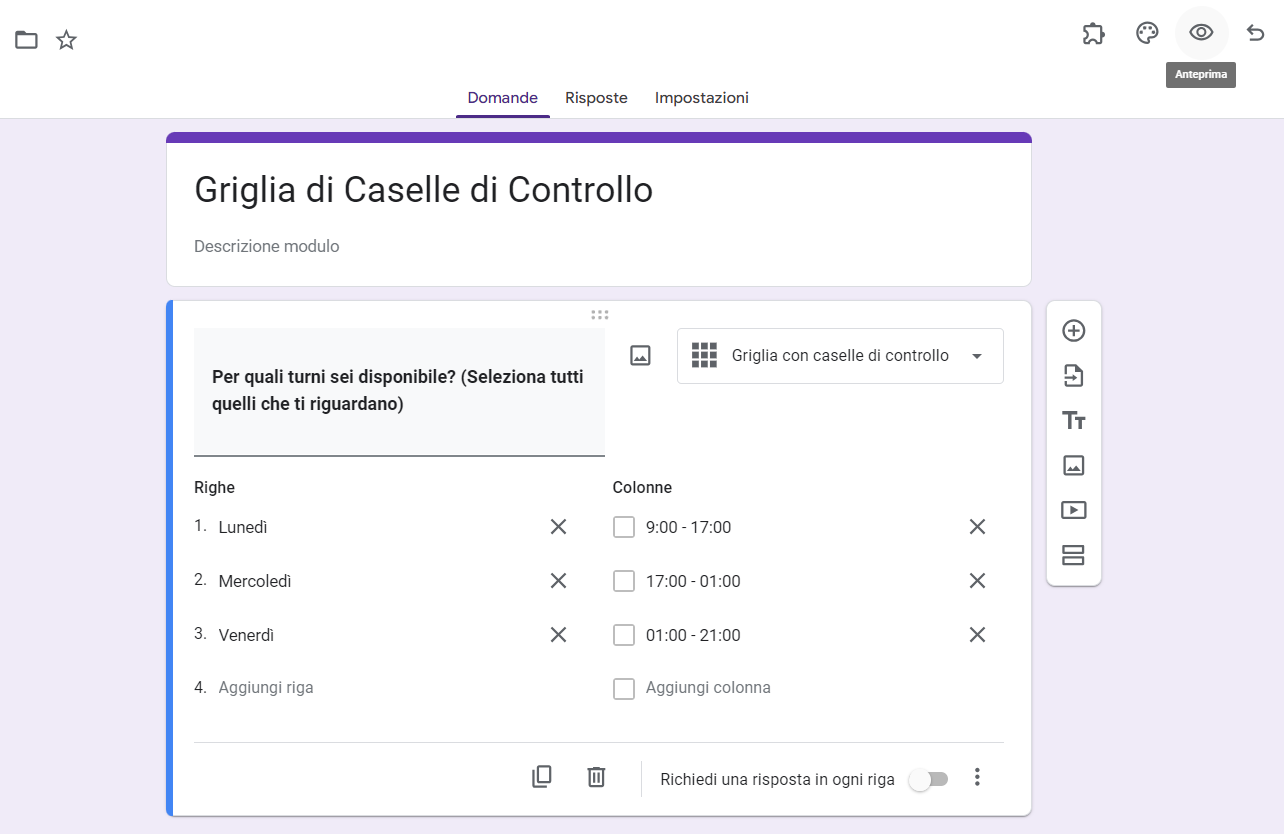Add a new question with plus icon

1073,331
